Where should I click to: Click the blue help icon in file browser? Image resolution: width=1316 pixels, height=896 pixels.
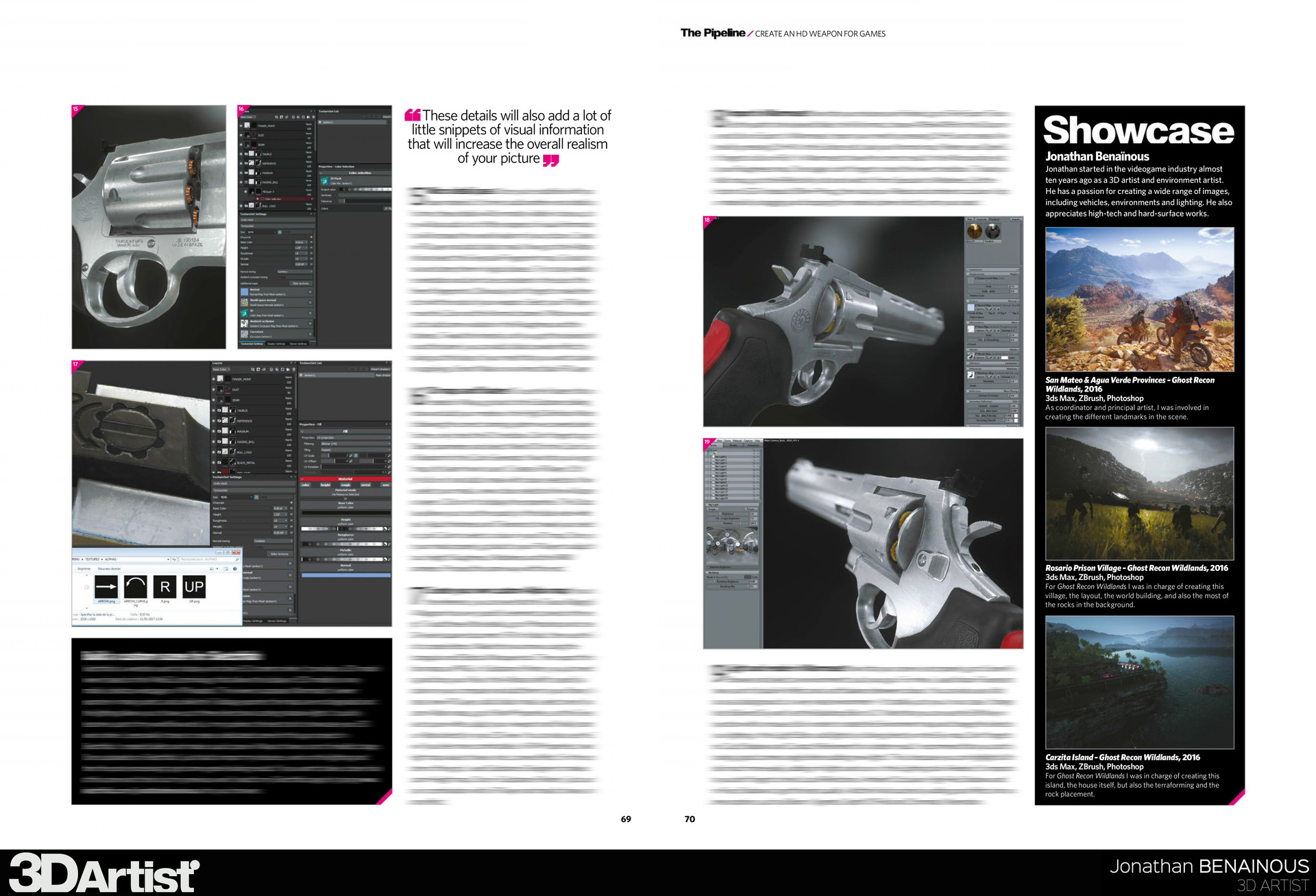click(235, 568)
